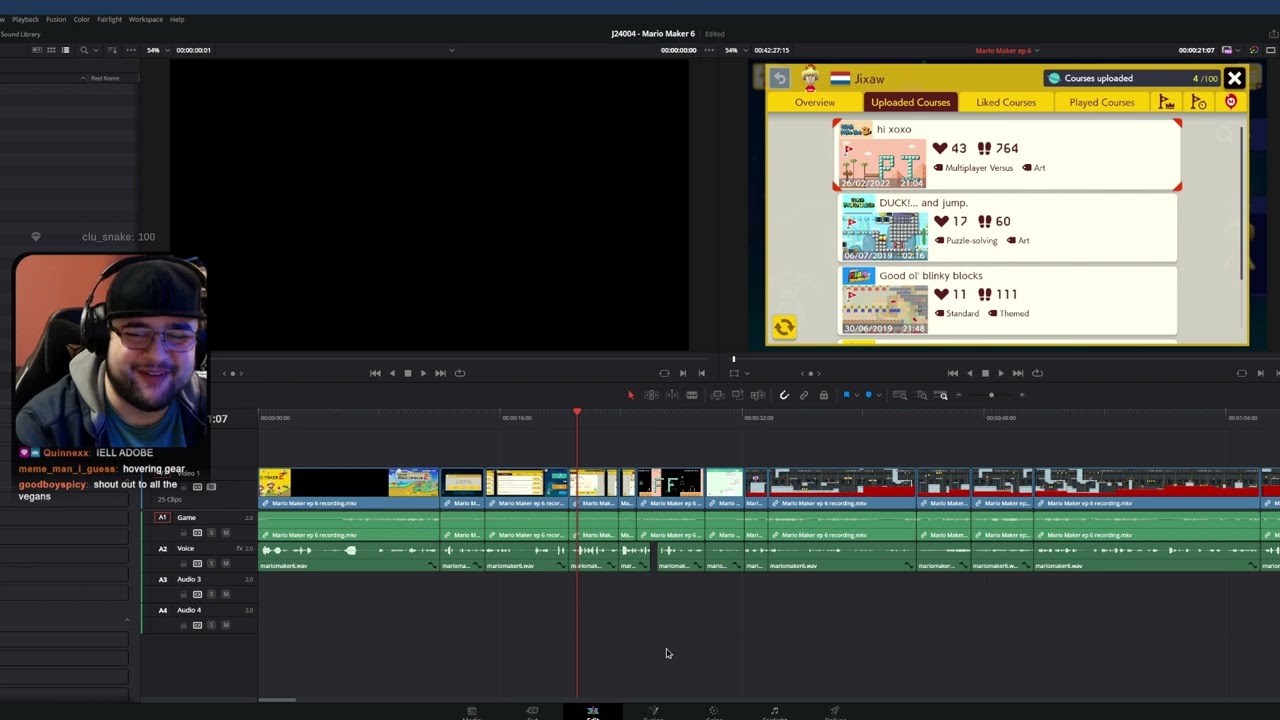
Task: Play the source viewer clip
Action: coord(423,373)
